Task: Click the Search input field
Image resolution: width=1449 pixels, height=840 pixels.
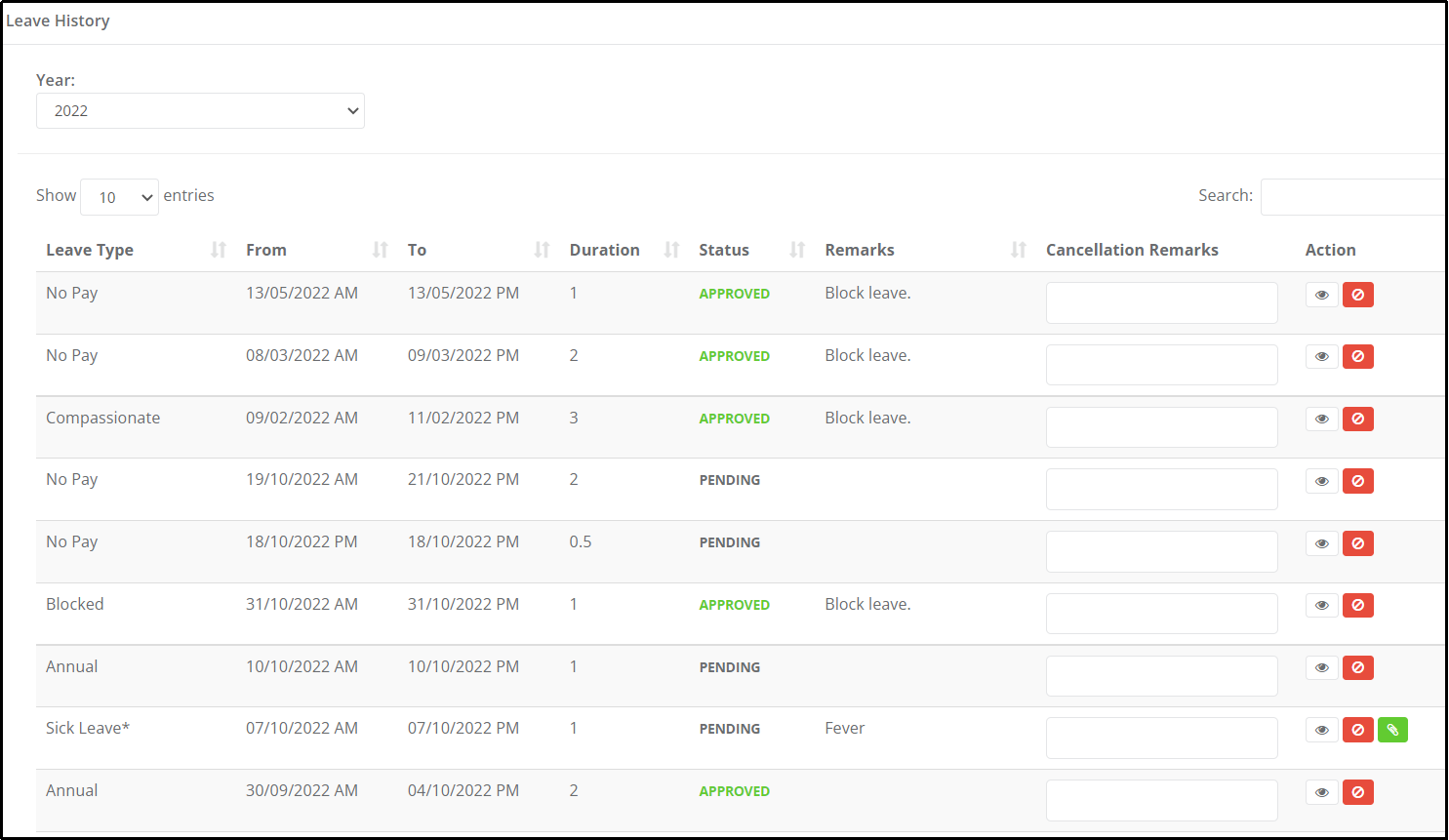Action: point(1353,197)
